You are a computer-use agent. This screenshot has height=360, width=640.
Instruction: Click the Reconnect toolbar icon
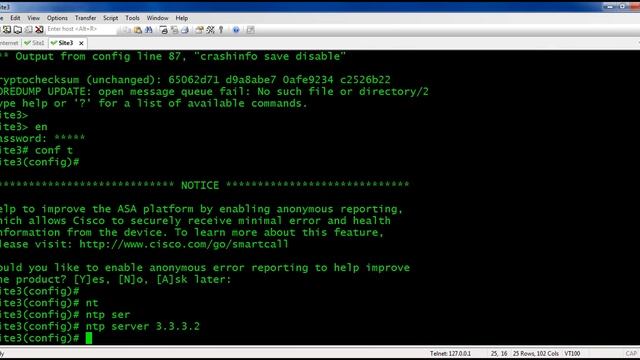pyautogui.click(x=29, y=29)
